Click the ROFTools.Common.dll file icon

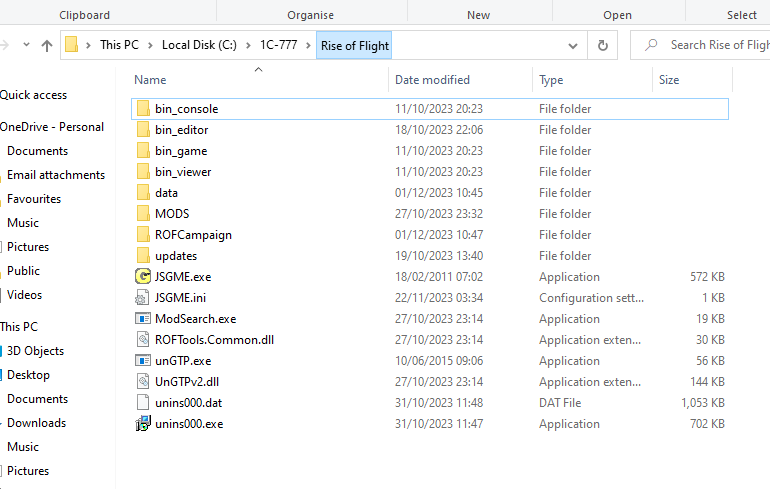click(142, 340)
